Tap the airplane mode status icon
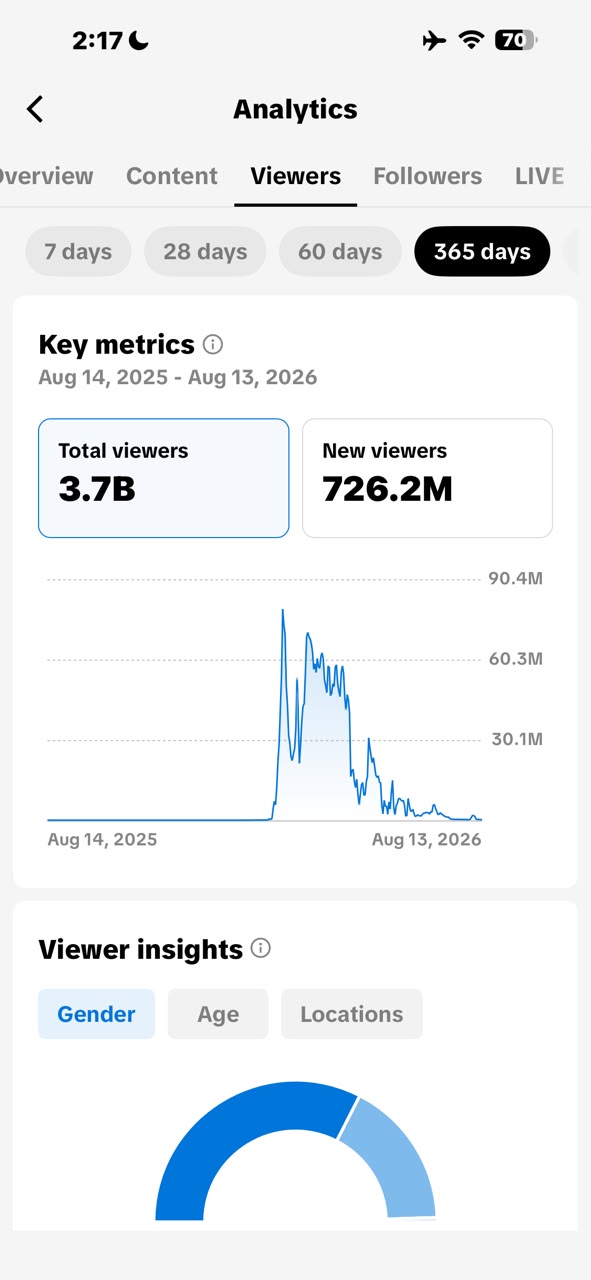 point(434,41)
